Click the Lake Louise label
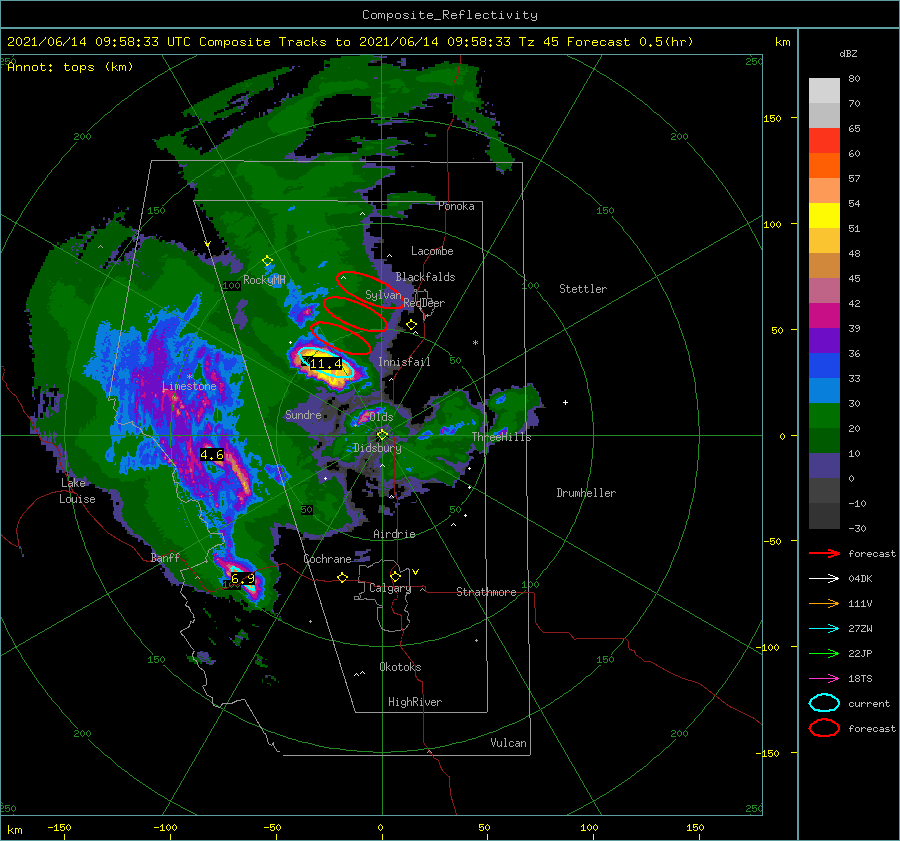Viewport: 900px width, 841px height. [x=77, y=491]
